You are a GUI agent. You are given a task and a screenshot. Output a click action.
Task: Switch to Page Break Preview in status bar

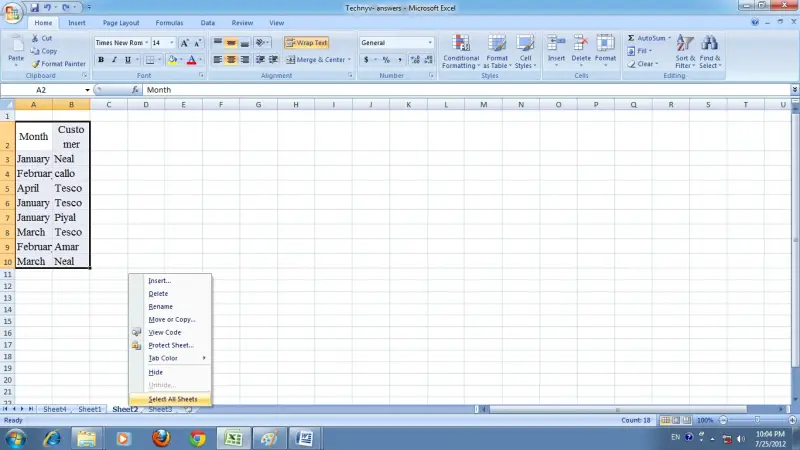click(x=687, y=420)
